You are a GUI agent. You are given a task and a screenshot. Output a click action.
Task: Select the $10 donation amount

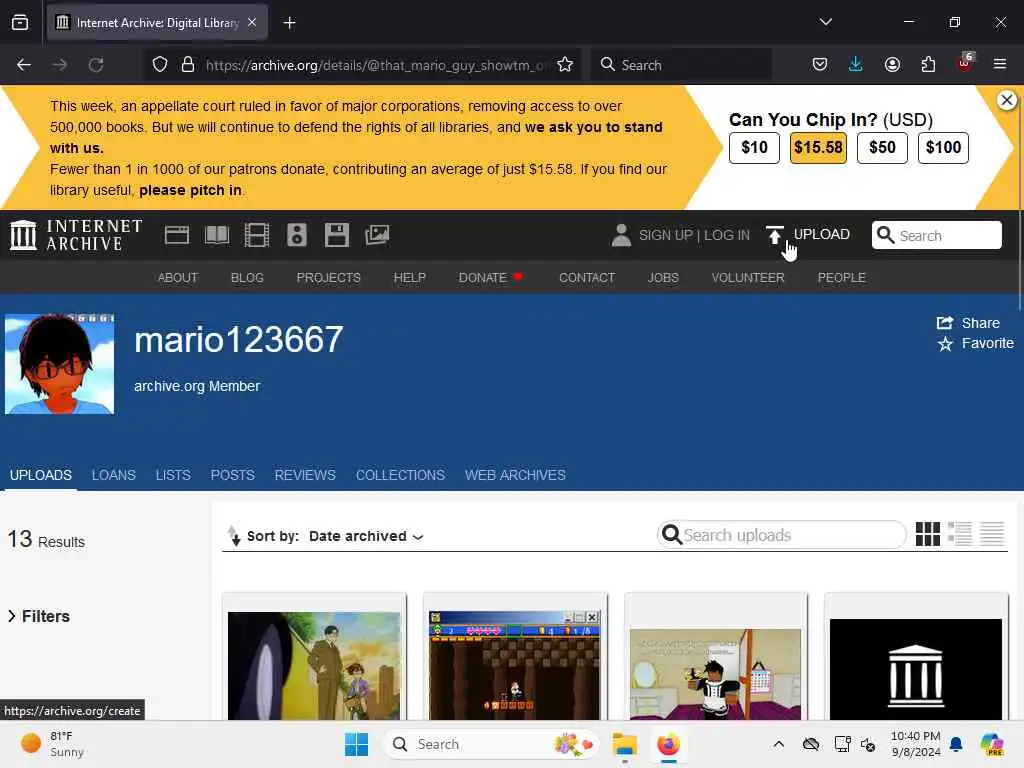tap(754, 148)
